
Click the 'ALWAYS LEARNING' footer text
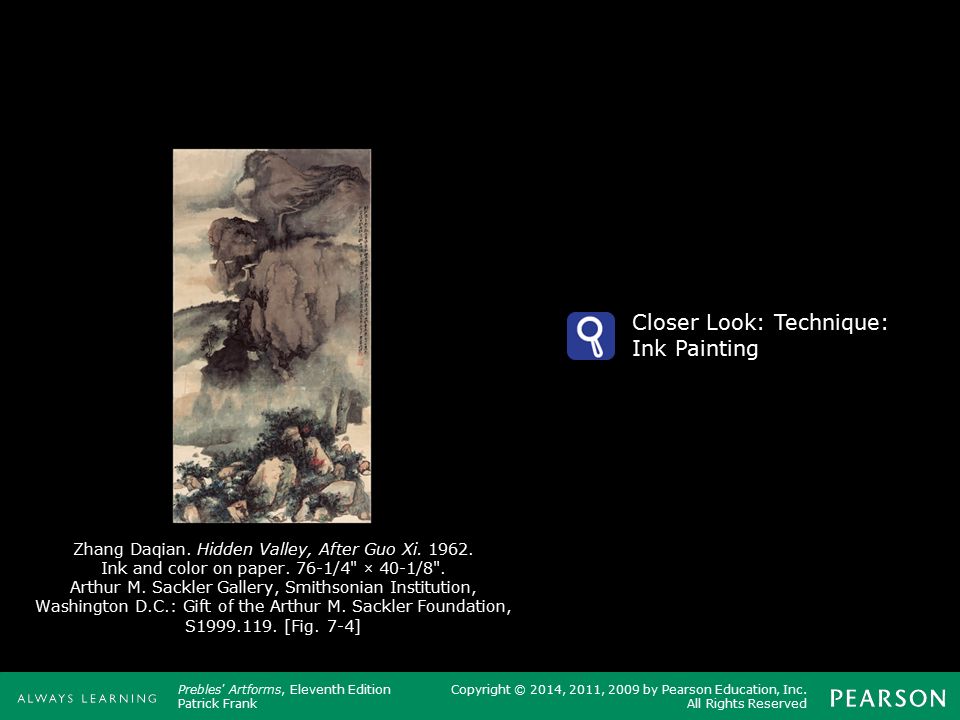pyautogui.click(x=87, y=699)
